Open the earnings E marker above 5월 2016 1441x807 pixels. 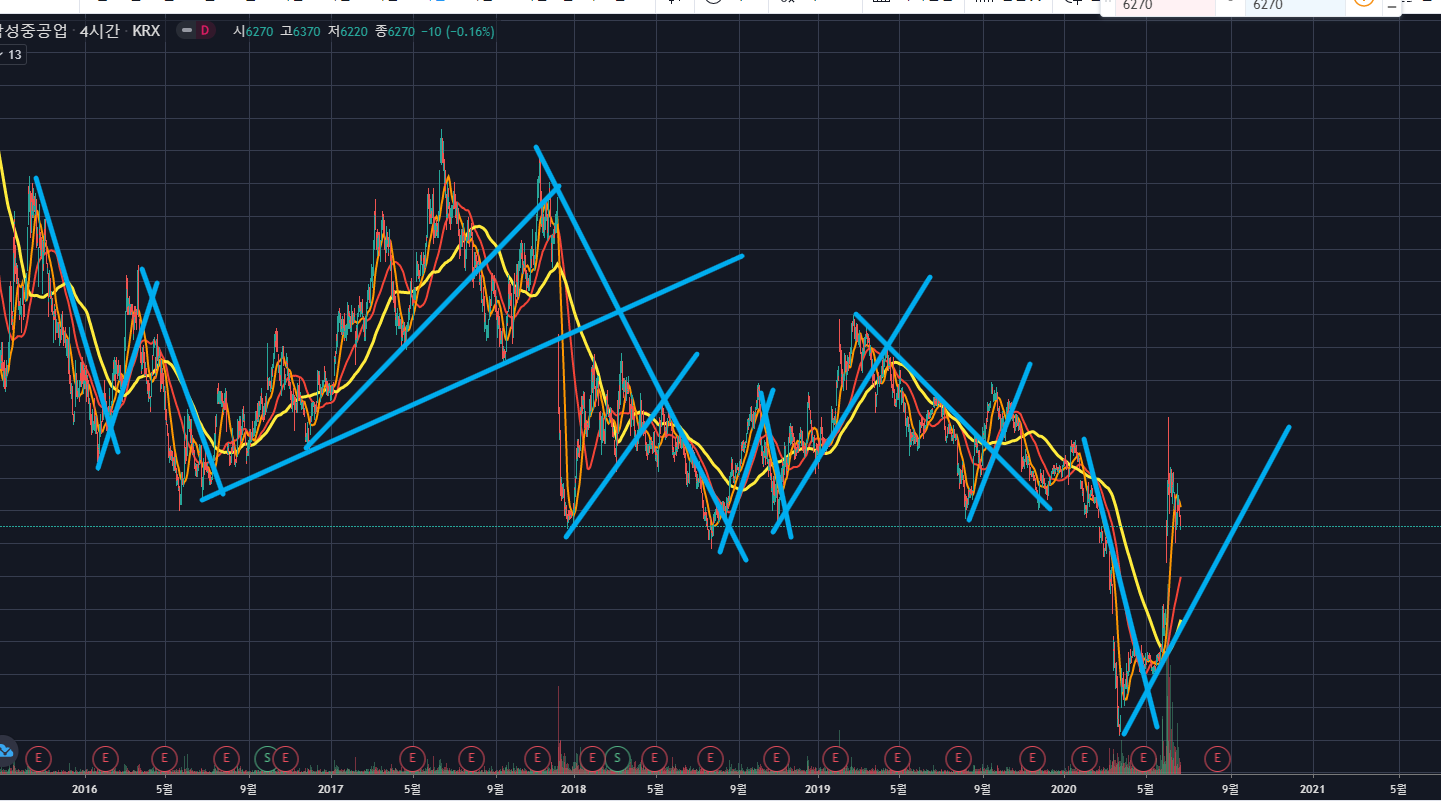click(166, 758)
